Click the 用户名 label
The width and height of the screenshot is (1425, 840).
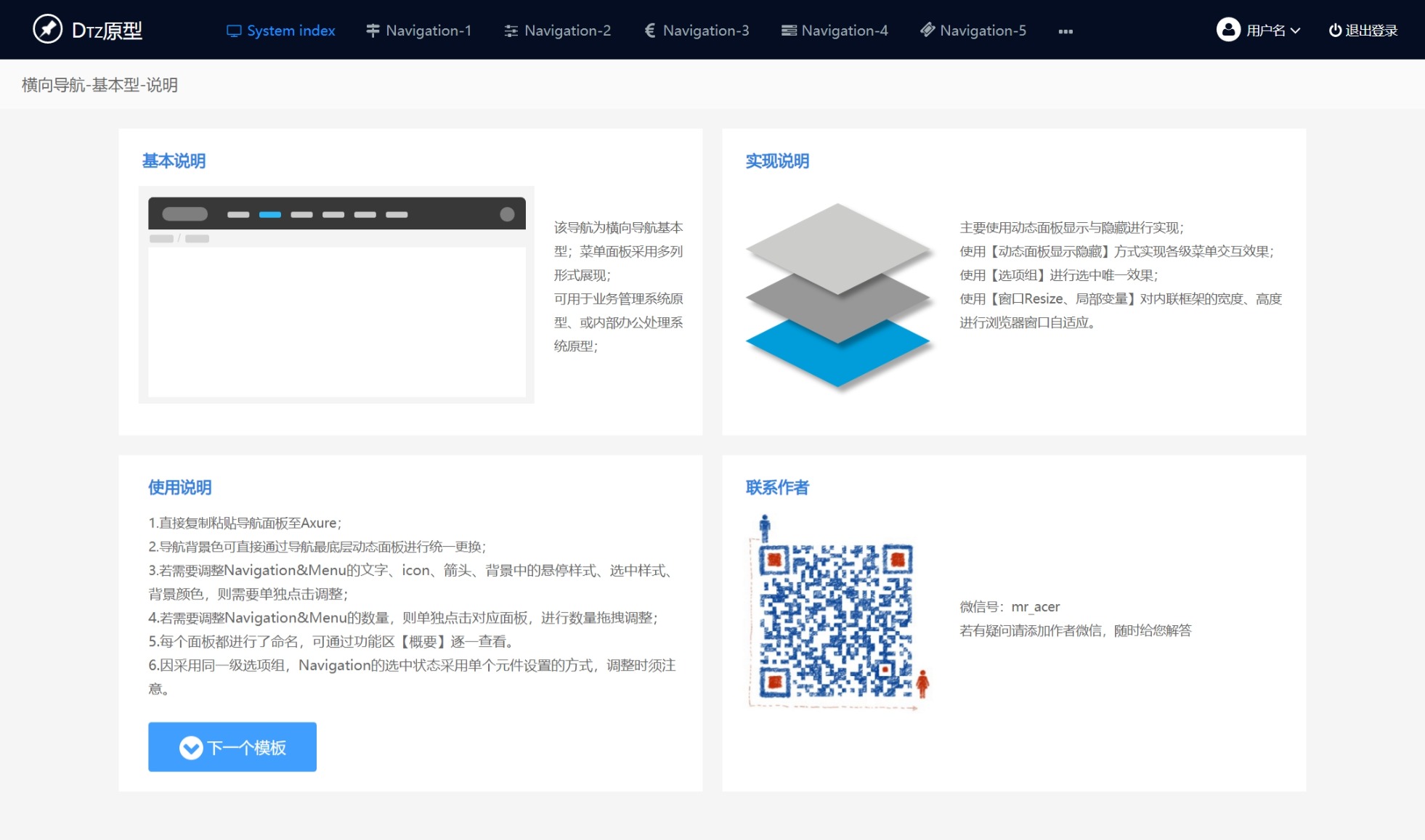click(x=1266, y=30)
